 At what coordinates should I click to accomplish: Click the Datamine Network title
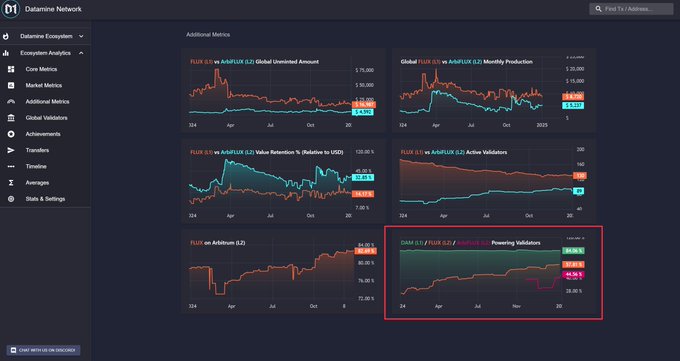point(53,9)
